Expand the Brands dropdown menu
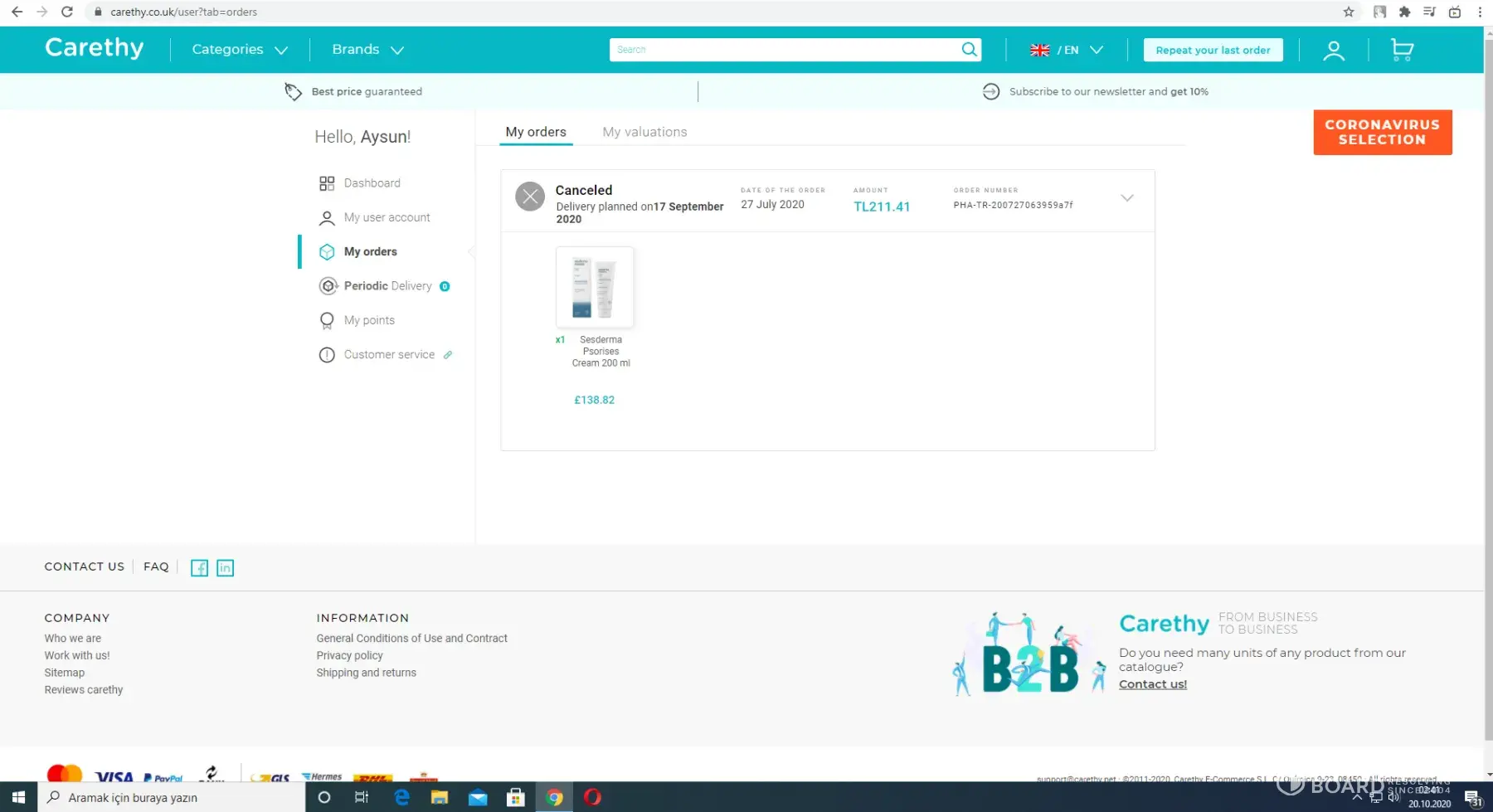This screenshot has width=1493, height=812. click(x=367, y=50)
